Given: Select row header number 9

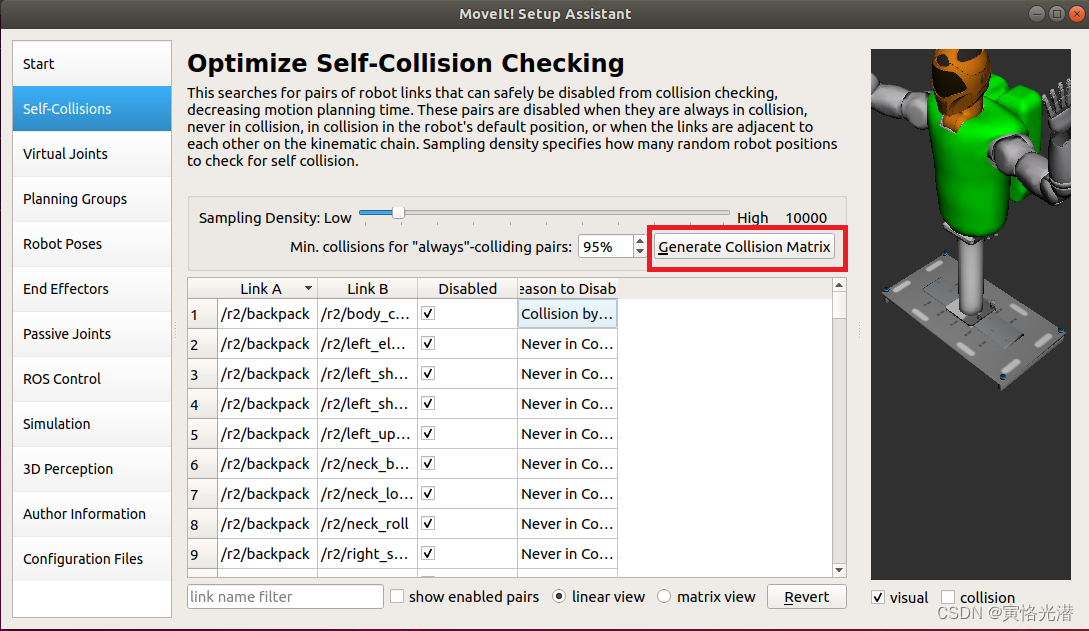Looking at the screenshot, I should 202,554.
